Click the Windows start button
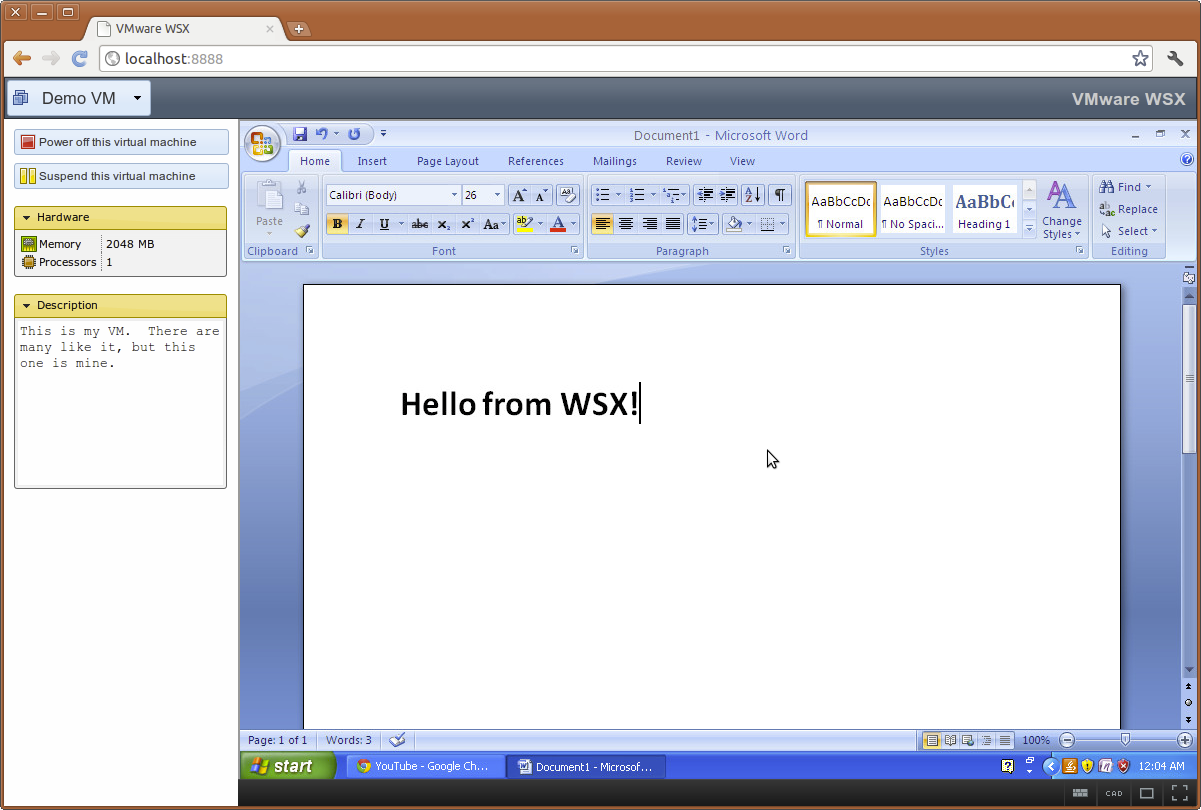1201x810 pixels. 289,766
